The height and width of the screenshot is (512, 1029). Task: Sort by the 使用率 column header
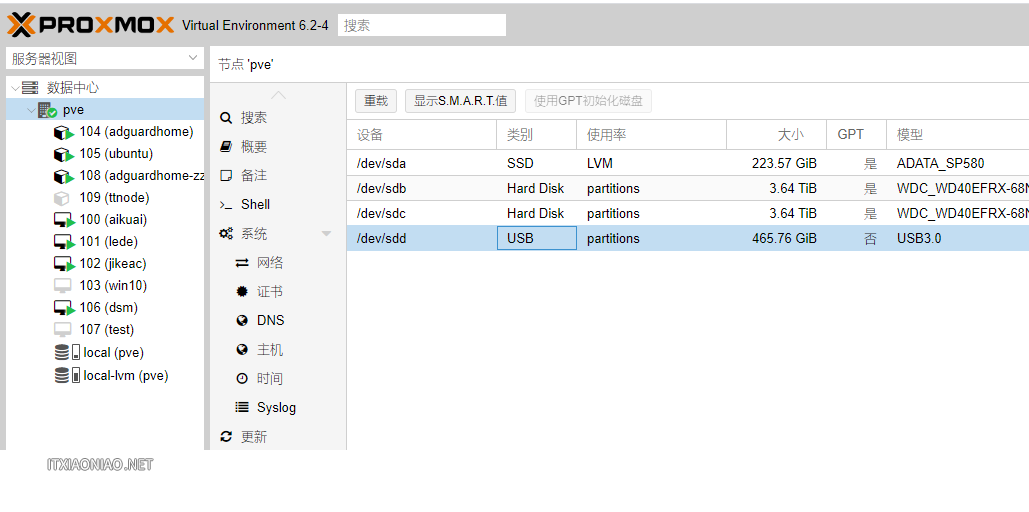652,135
